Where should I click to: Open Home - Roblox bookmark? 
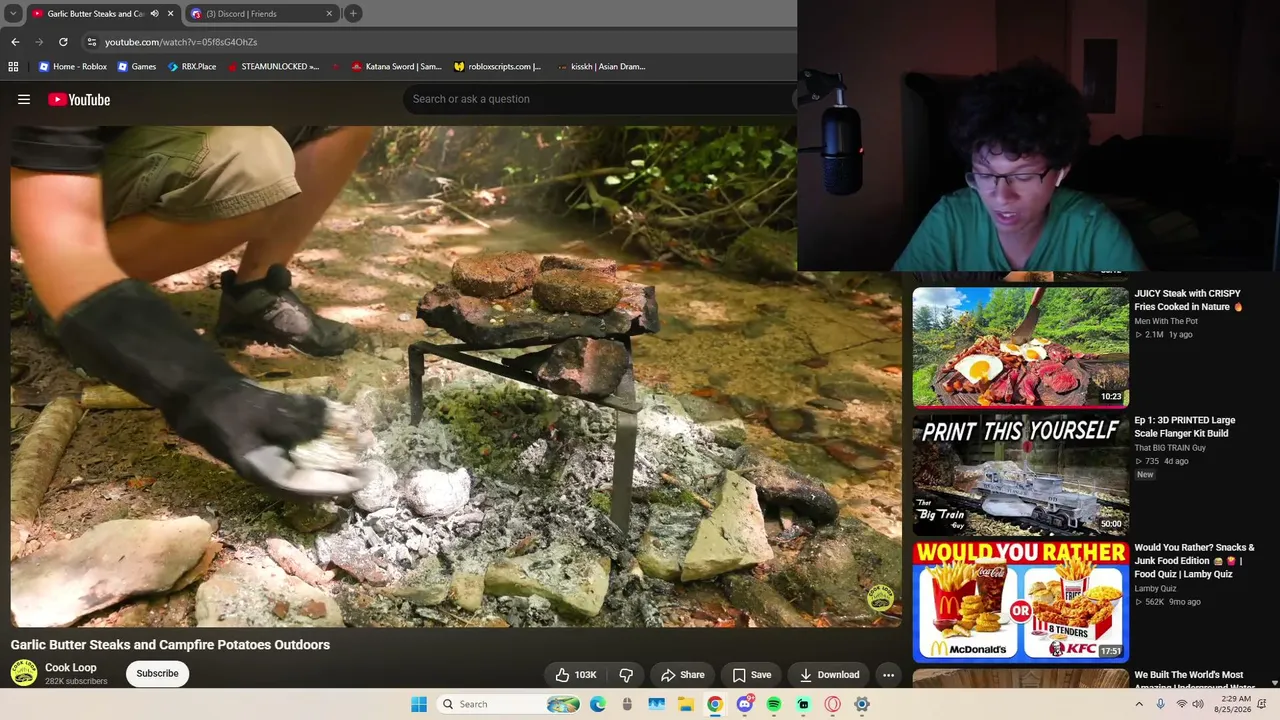pyautogui.click(x=73, y=67)
